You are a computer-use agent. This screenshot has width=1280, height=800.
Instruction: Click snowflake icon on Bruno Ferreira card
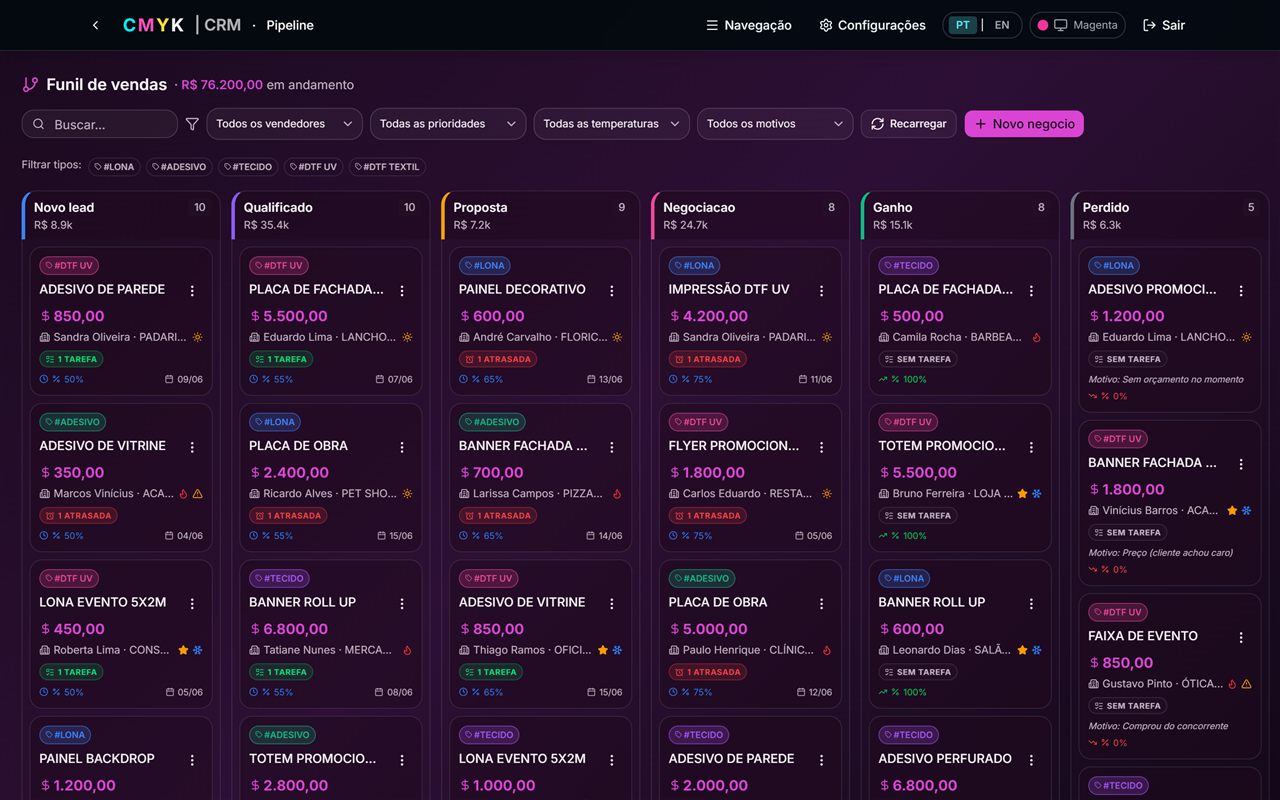click(x=1037, y=494)
